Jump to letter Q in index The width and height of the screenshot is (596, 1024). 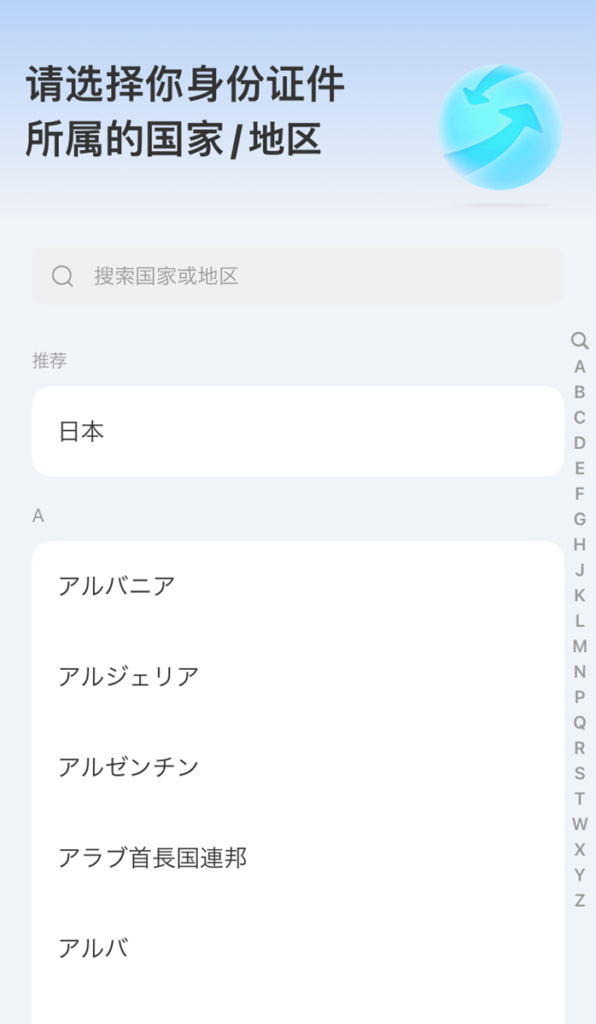point(580,722)
